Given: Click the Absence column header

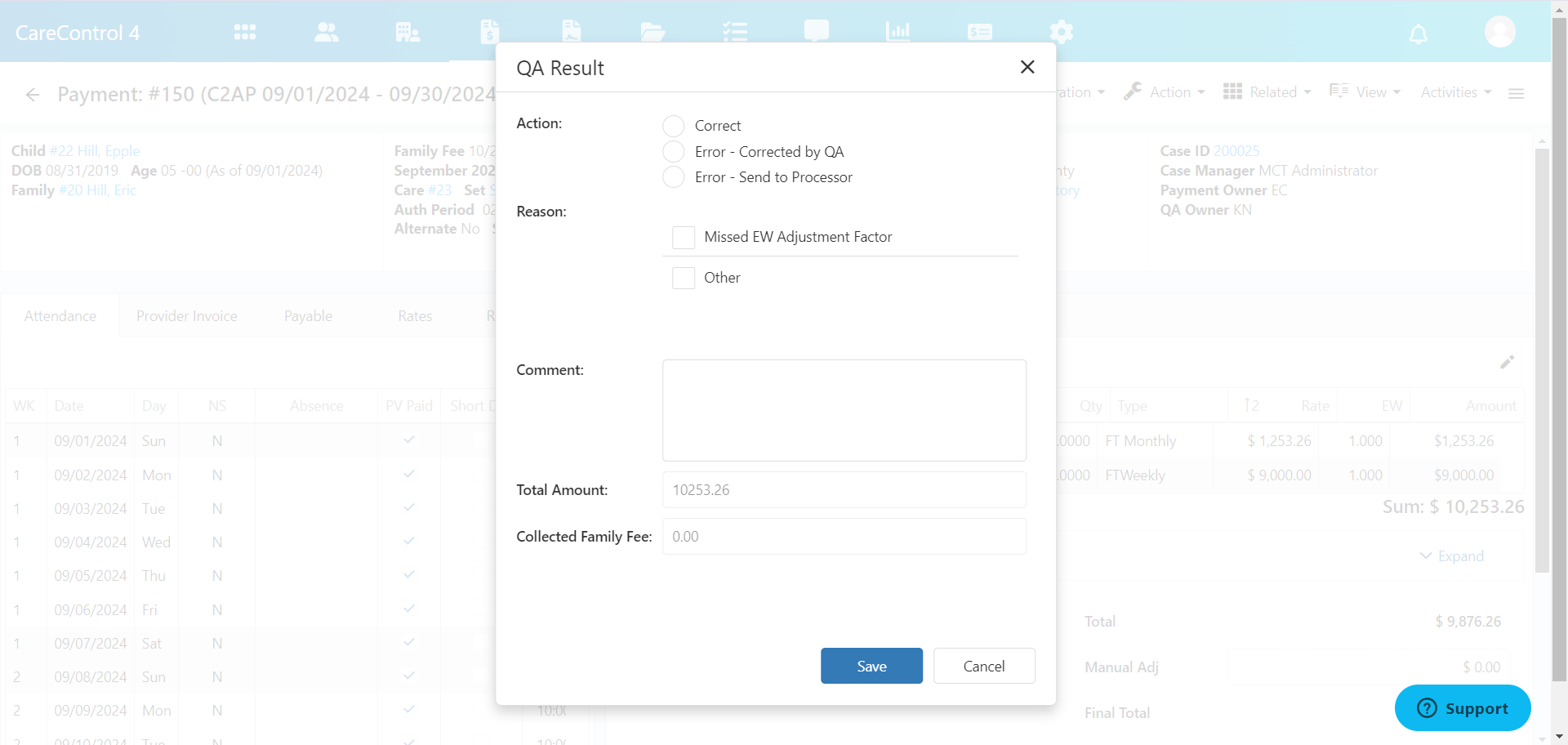Looking at the screenshot, I should pyautogui.click(x=316, y=406).
